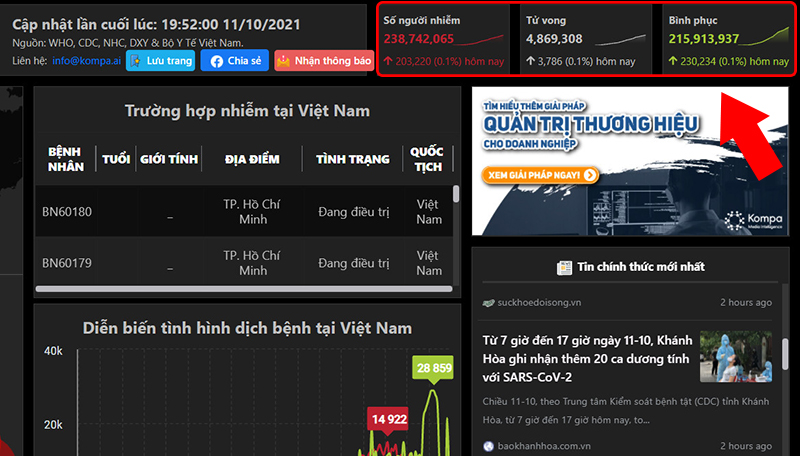Screen dimensions: 800x456
Task: Click the baokhanhhoa.com.vn site favicon
Action: tap(488, 446)
